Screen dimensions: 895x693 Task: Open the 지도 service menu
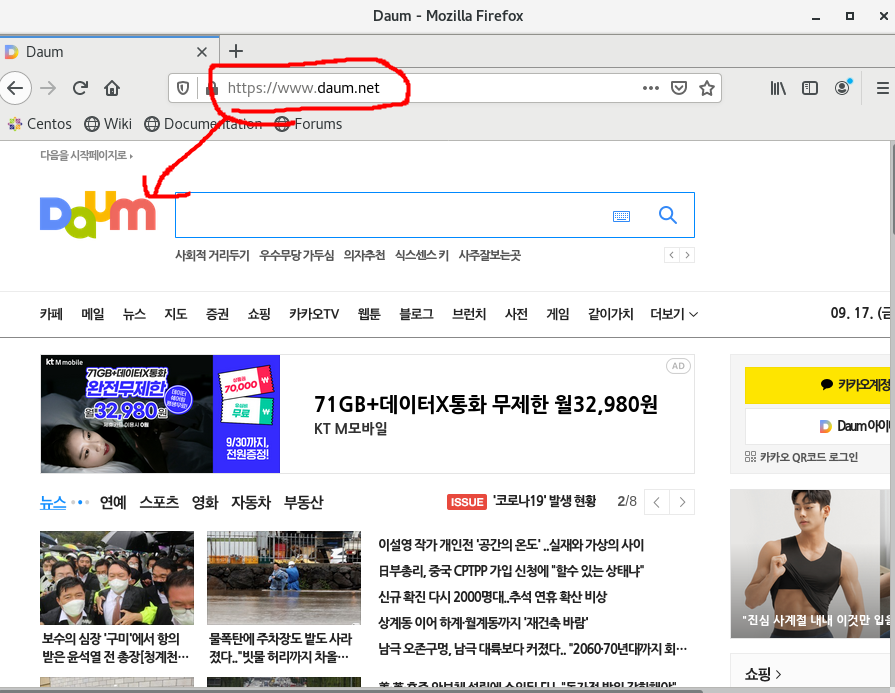point(176,314)
